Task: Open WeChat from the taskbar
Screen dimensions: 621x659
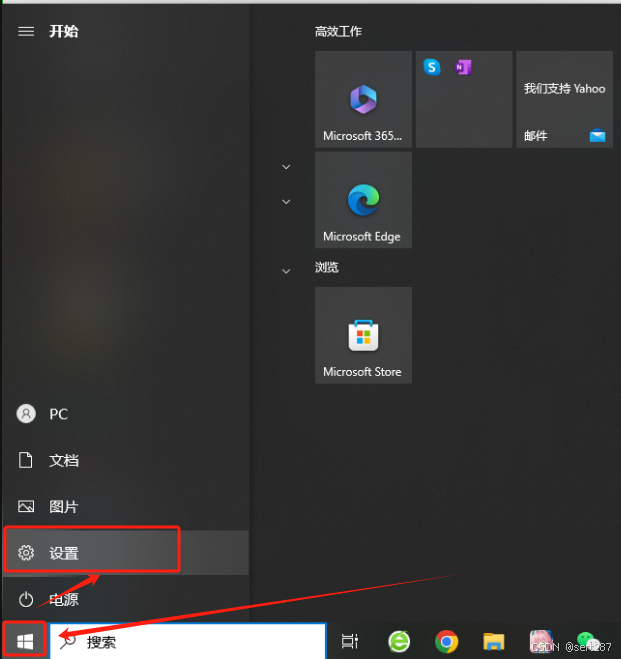Action: tap(588, 641)
